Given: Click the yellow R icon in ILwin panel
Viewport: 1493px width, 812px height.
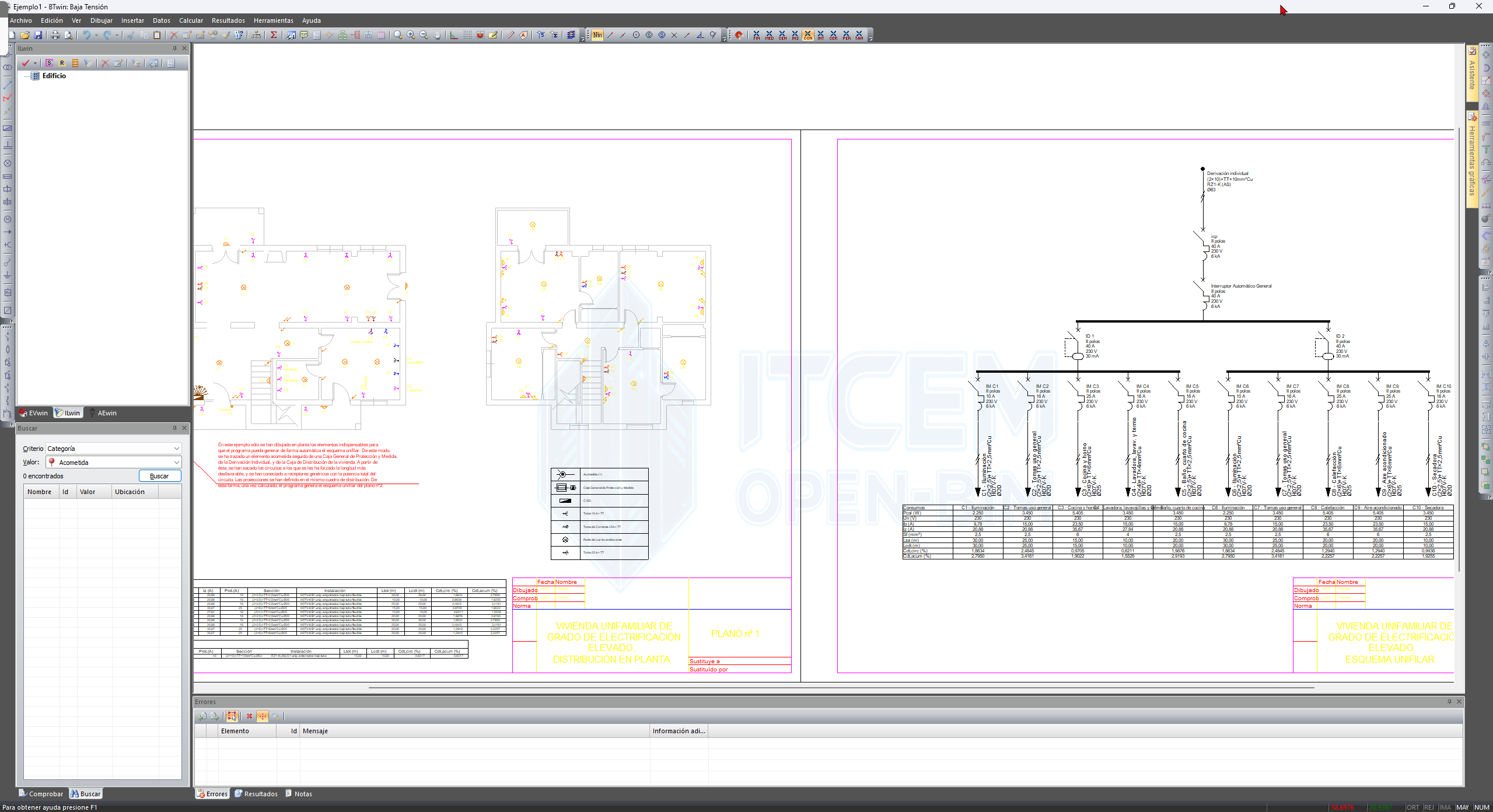Looking at the screenshot, I should [62, 63].
